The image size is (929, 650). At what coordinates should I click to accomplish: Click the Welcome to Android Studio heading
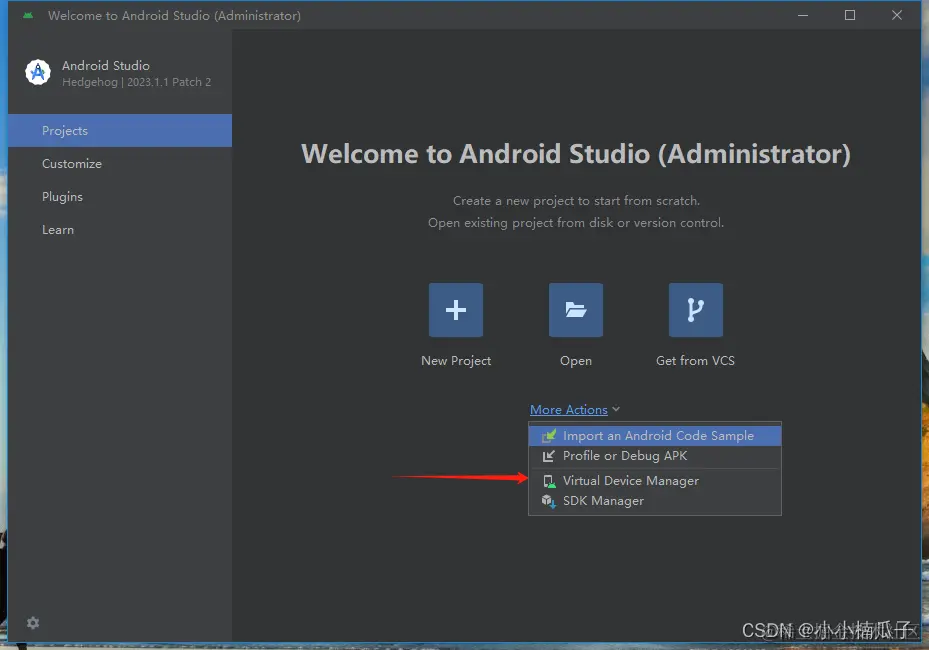(x=575, y=154)
